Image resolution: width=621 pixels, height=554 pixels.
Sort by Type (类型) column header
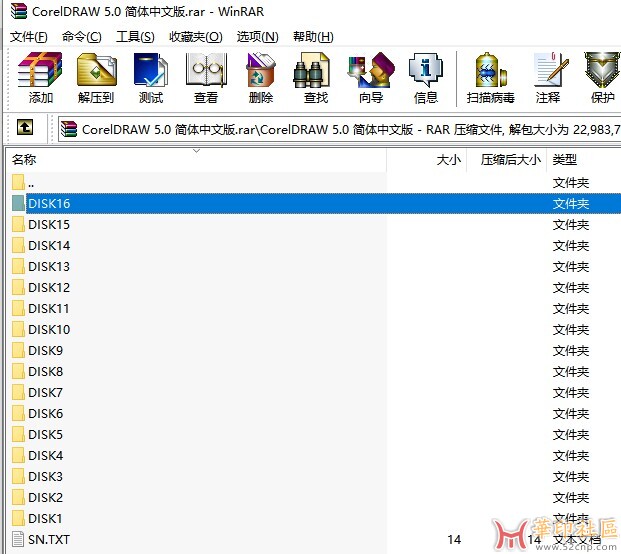(584, 160)
